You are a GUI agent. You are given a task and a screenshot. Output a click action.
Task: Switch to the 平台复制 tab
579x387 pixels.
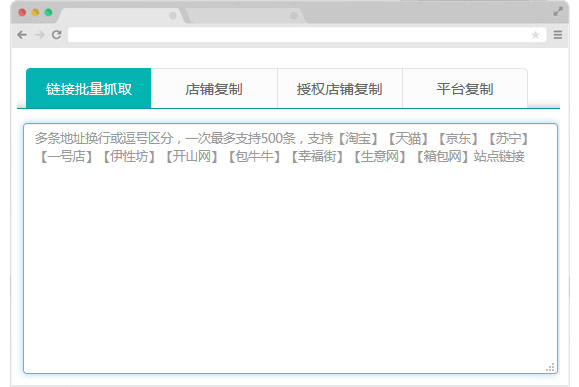[x=465, y=89]
